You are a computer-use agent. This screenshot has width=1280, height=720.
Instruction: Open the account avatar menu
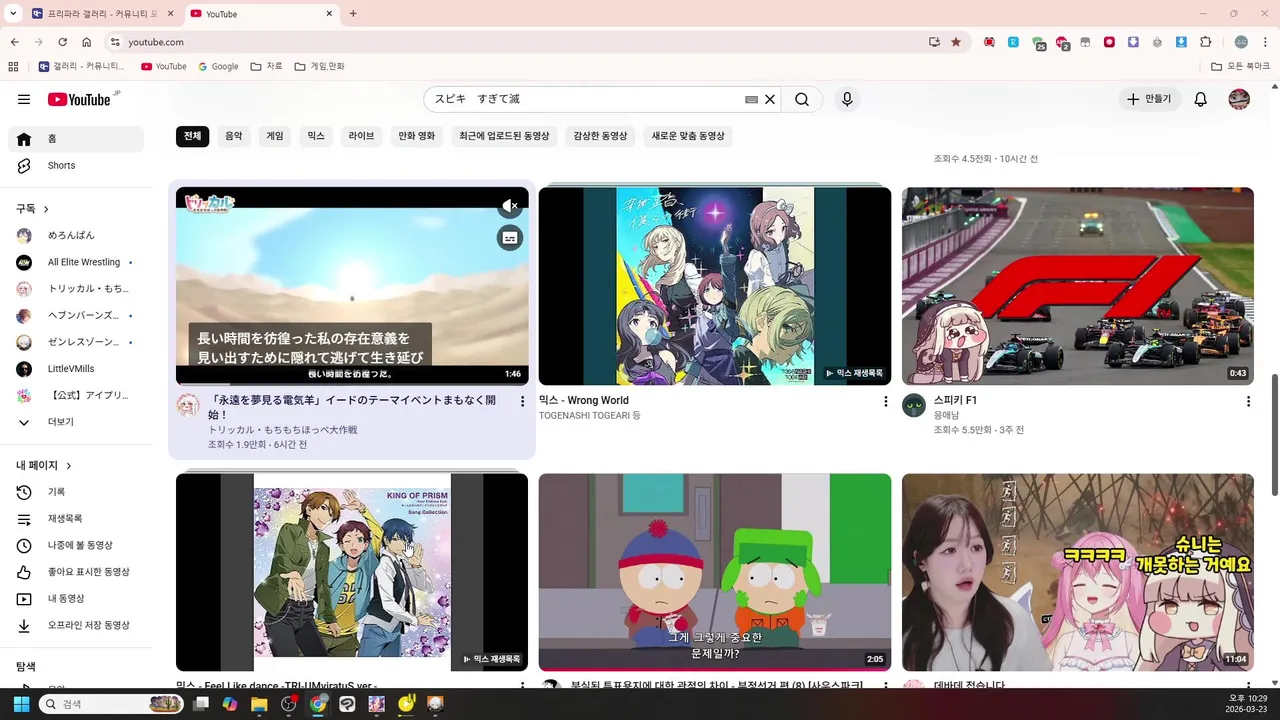coord(1239,99)
